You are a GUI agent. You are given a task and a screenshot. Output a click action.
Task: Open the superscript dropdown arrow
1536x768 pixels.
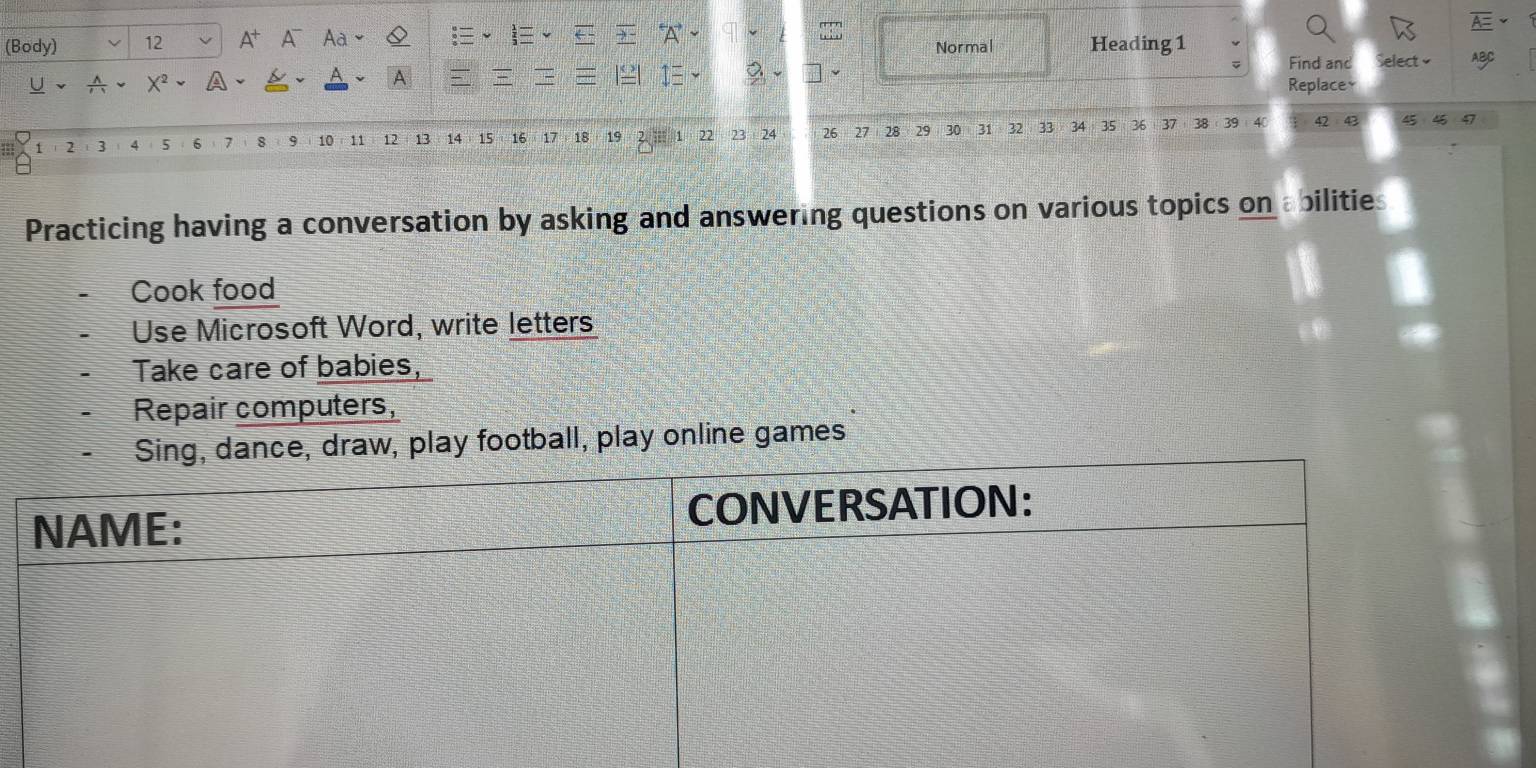click(183, 84)
